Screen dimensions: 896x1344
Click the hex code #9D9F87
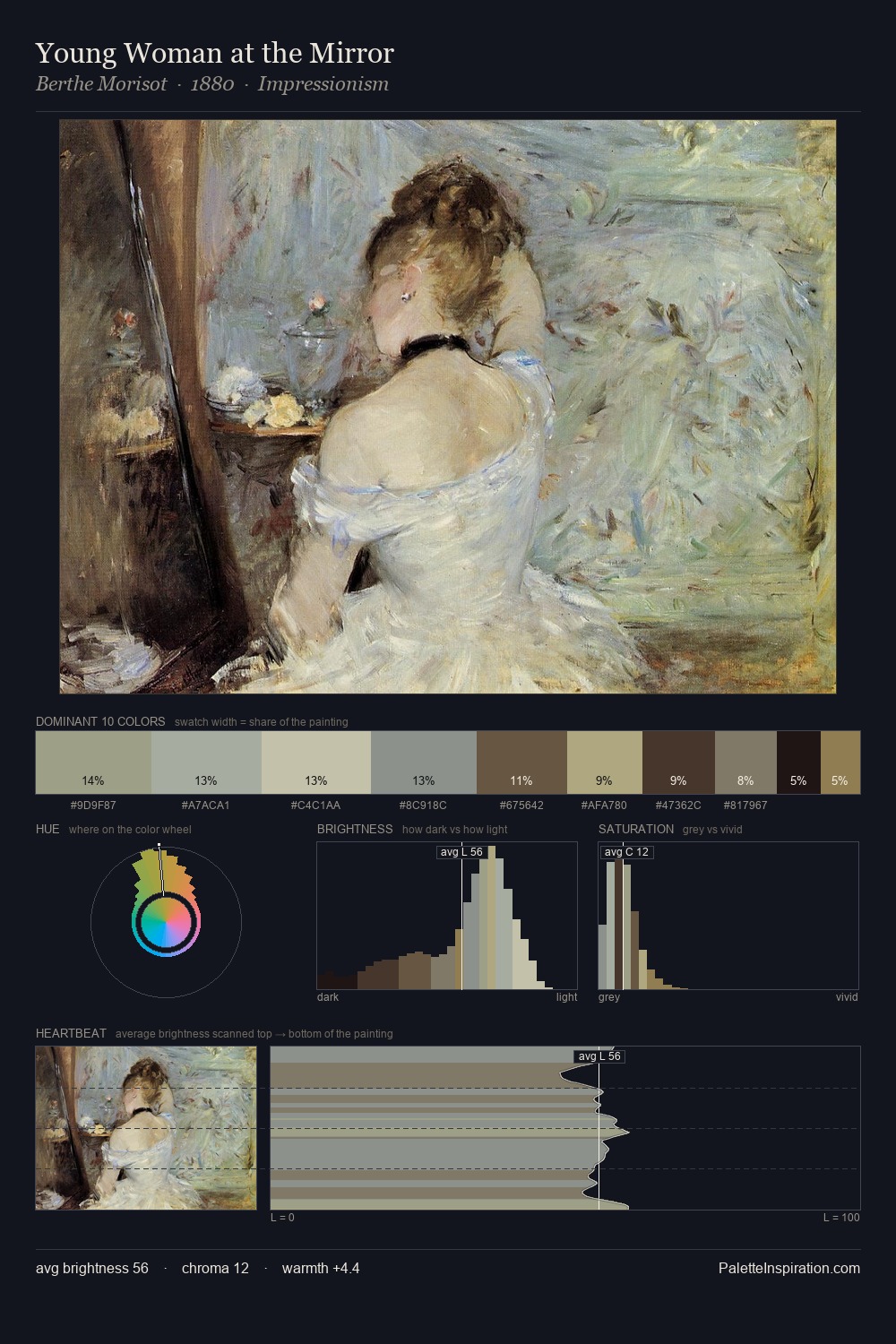[93, 806]
